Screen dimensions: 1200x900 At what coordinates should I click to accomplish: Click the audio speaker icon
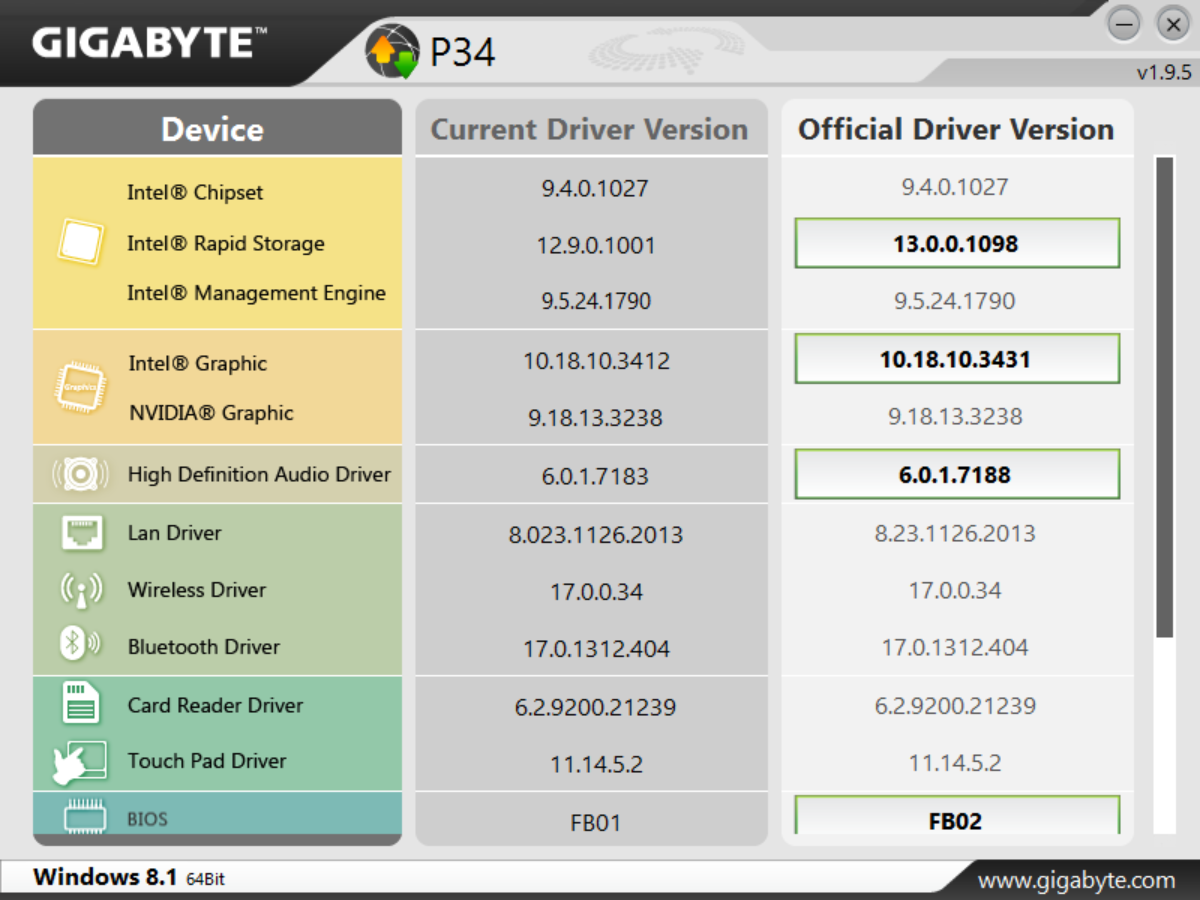[x=78, y=474]
